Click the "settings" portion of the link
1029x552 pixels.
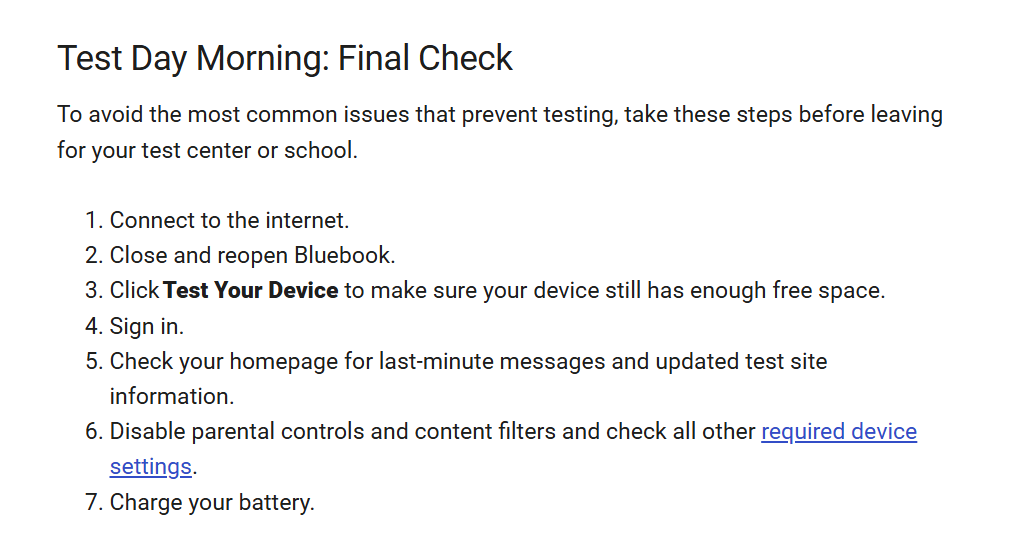coord(150,467)
